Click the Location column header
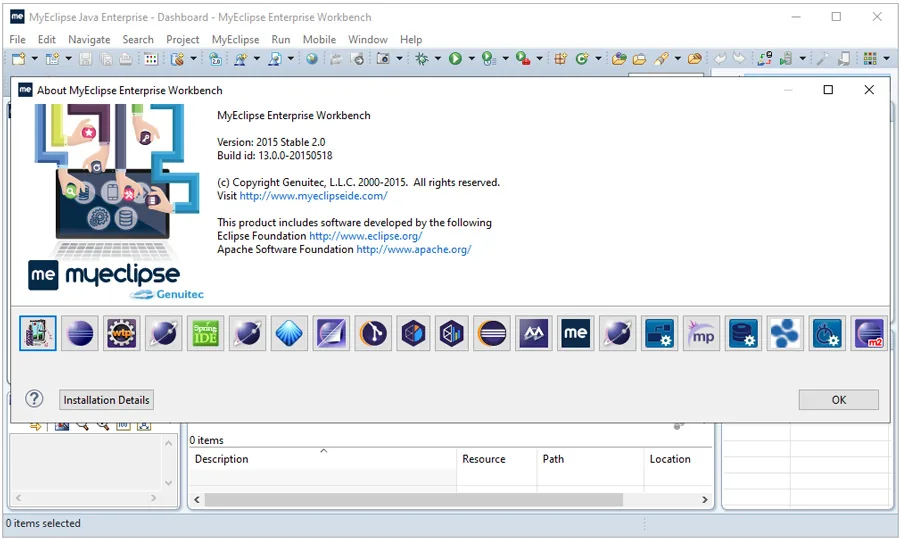The image size is (900, 539). pyautogui.click(x=678, y=459)
